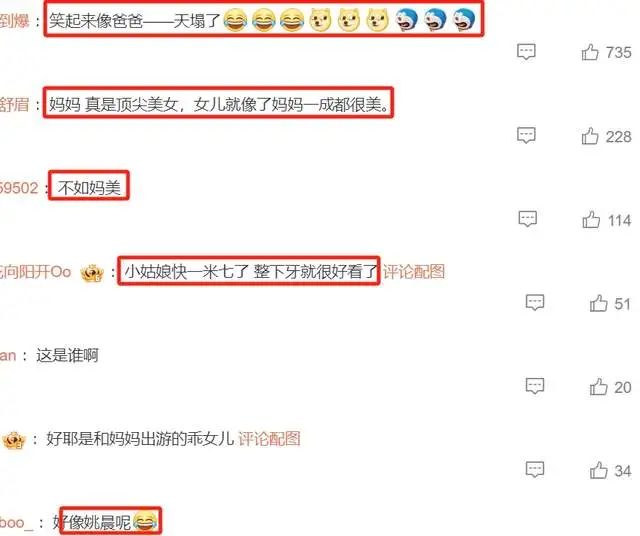Reply to the 不如妈美 comment
Viewport: 640px width, 536px height.
tap(527, 219)
